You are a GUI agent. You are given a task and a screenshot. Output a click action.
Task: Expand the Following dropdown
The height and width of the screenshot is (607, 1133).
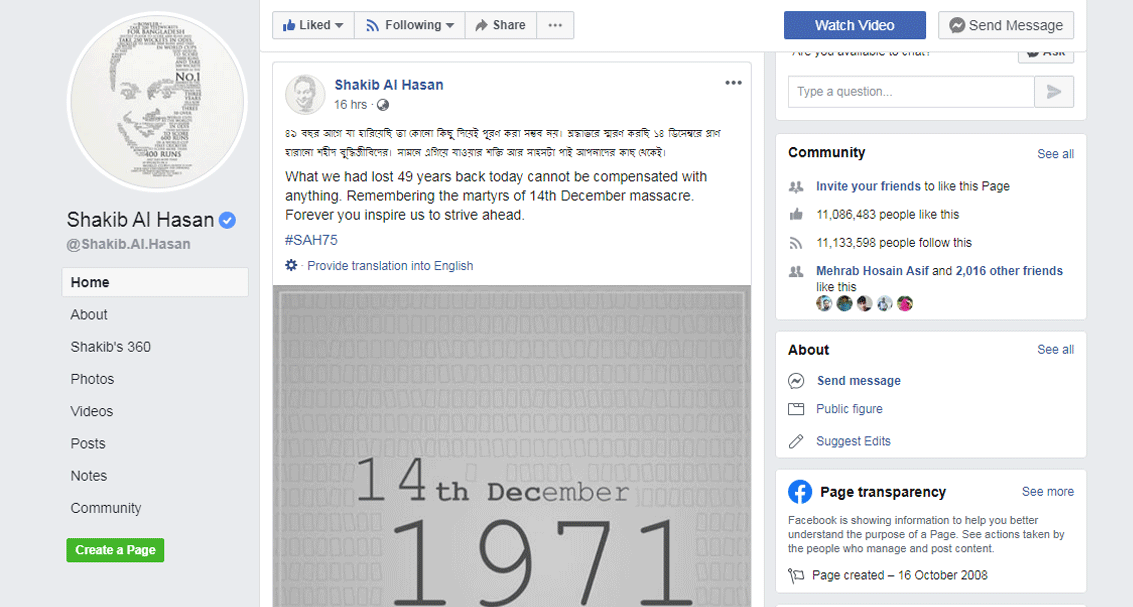[x=410, y=25]
